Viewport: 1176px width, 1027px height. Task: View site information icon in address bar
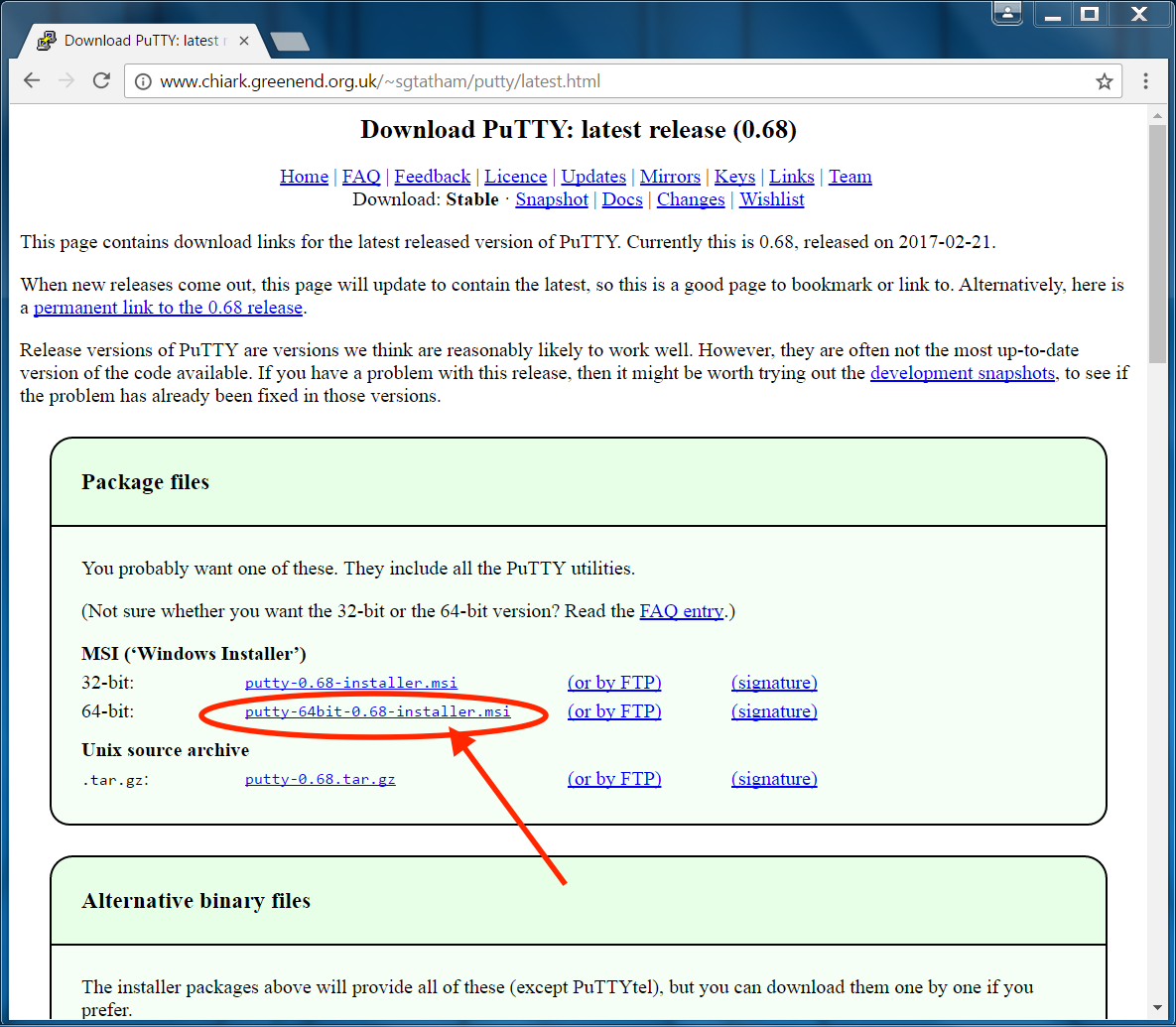pos(143,81)
